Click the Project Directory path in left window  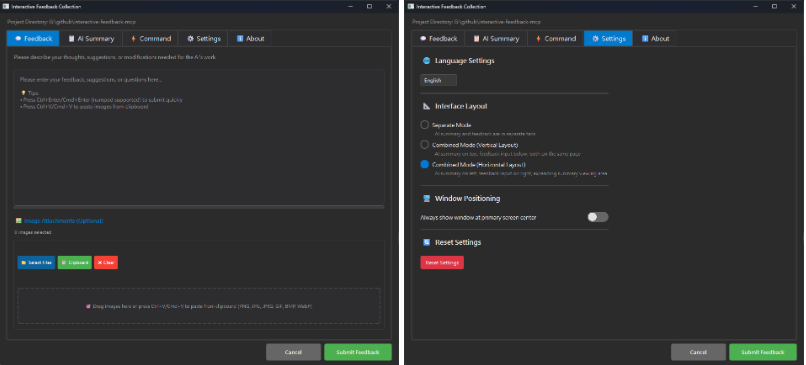tap(71, 22)
